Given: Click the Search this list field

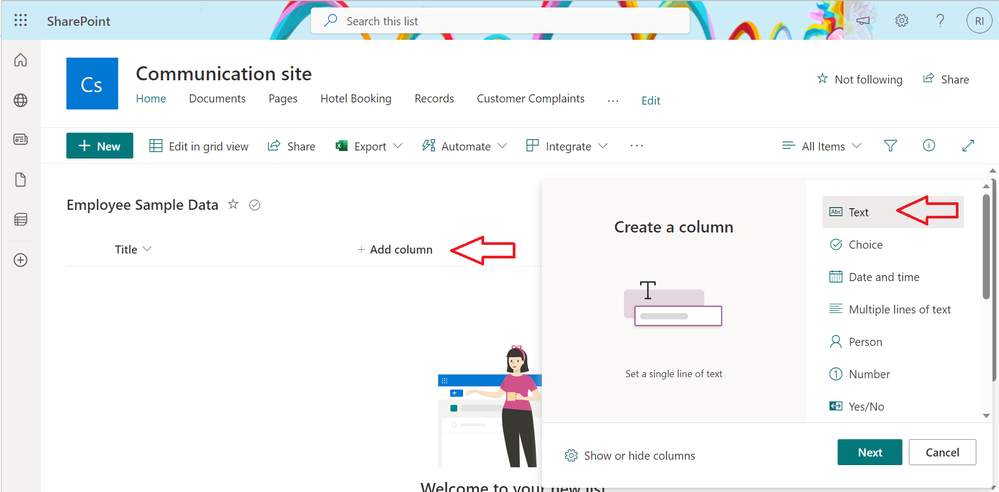Looking at the screenshot, I should pos(500,21).
